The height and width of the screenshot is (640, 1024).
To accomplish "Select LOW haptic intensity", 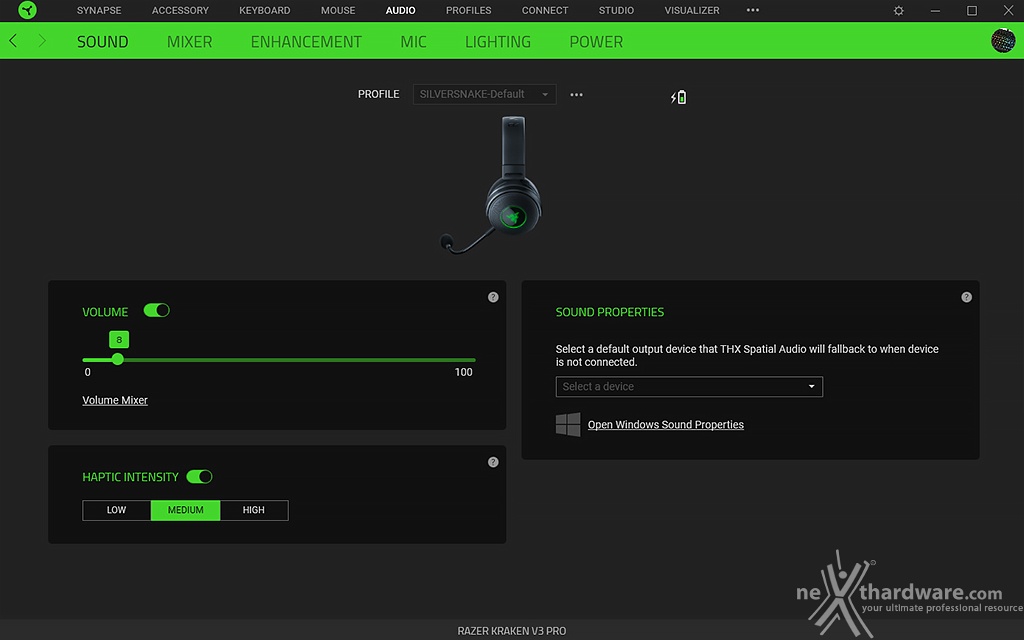I will click(x=116, y=510).
